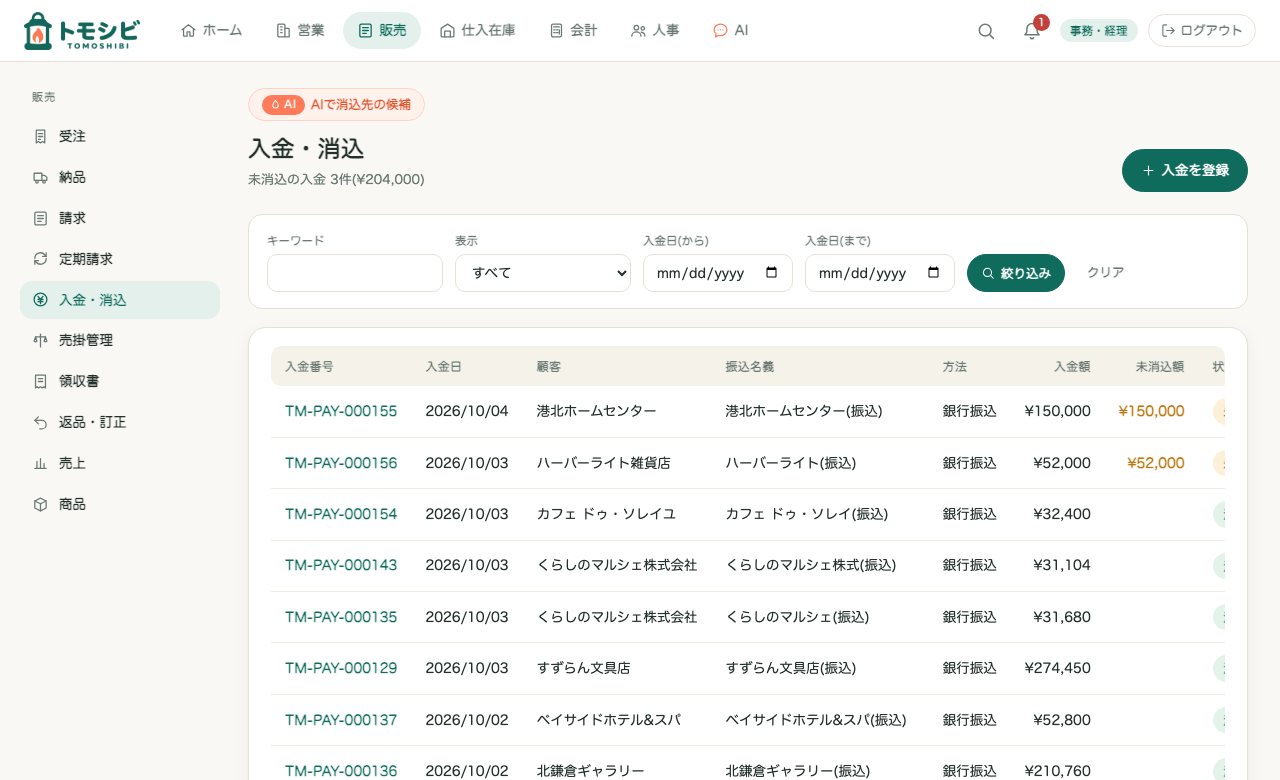Click customer すずらん文具店 cell
1280x780 pixels.
coord(584,668)
